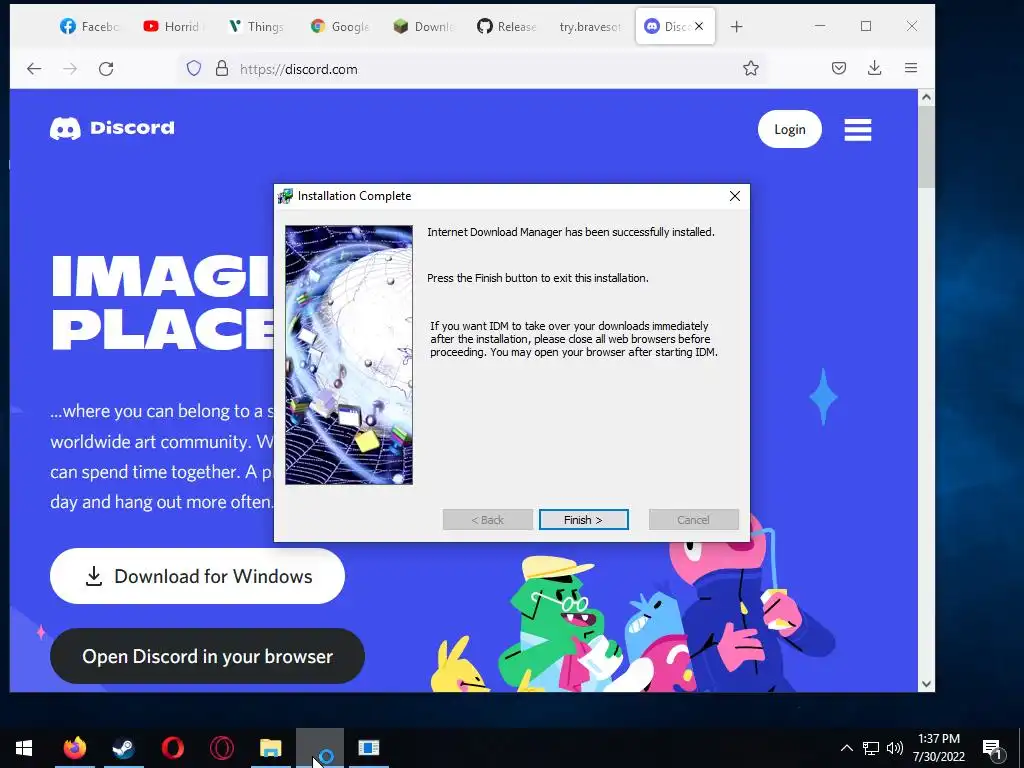Click page scrollbar up arrow
Screen dimensions: 1024x768
point(926,98)
